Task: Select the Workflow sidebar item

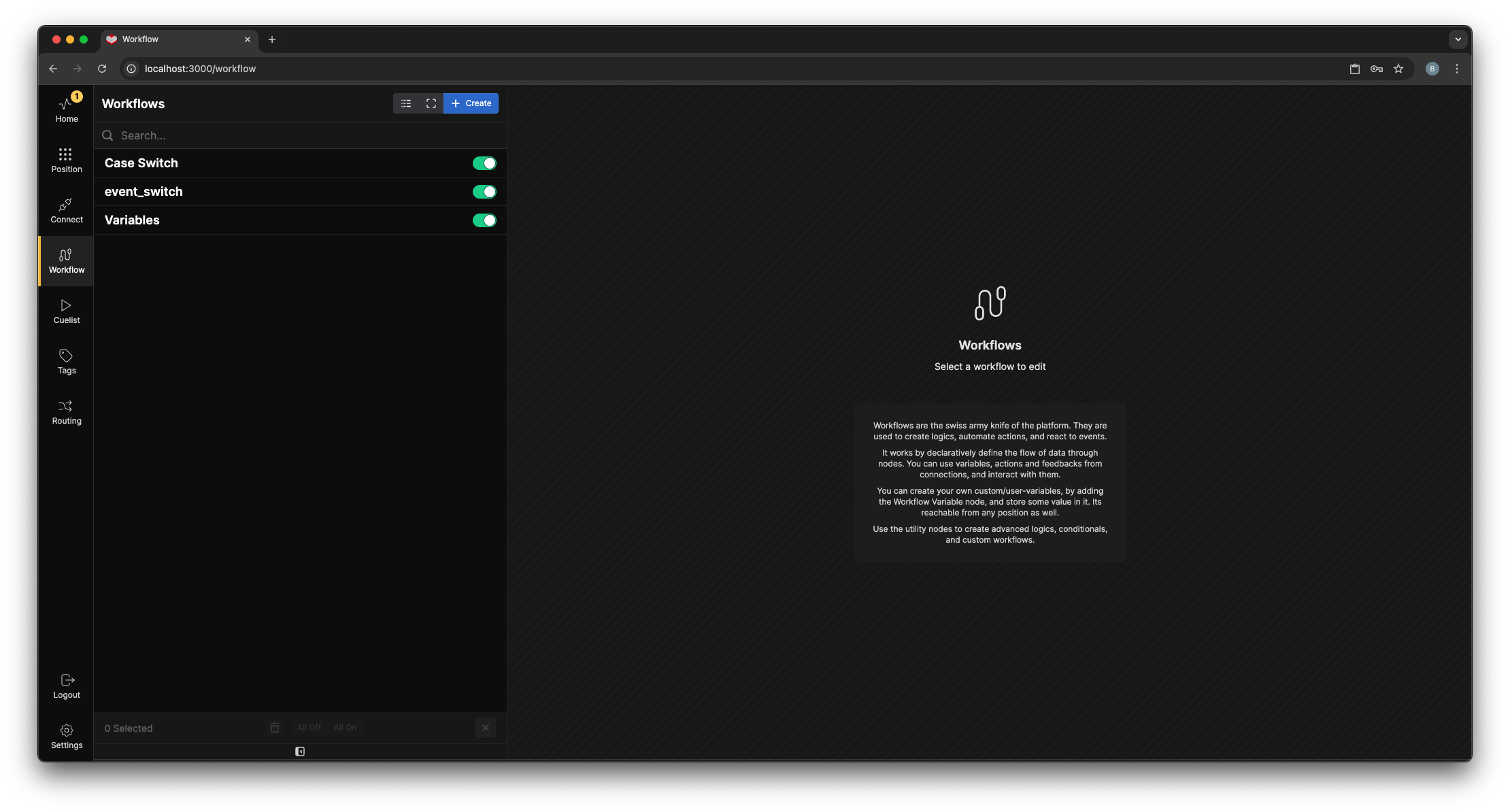Action: pos(67,261)
